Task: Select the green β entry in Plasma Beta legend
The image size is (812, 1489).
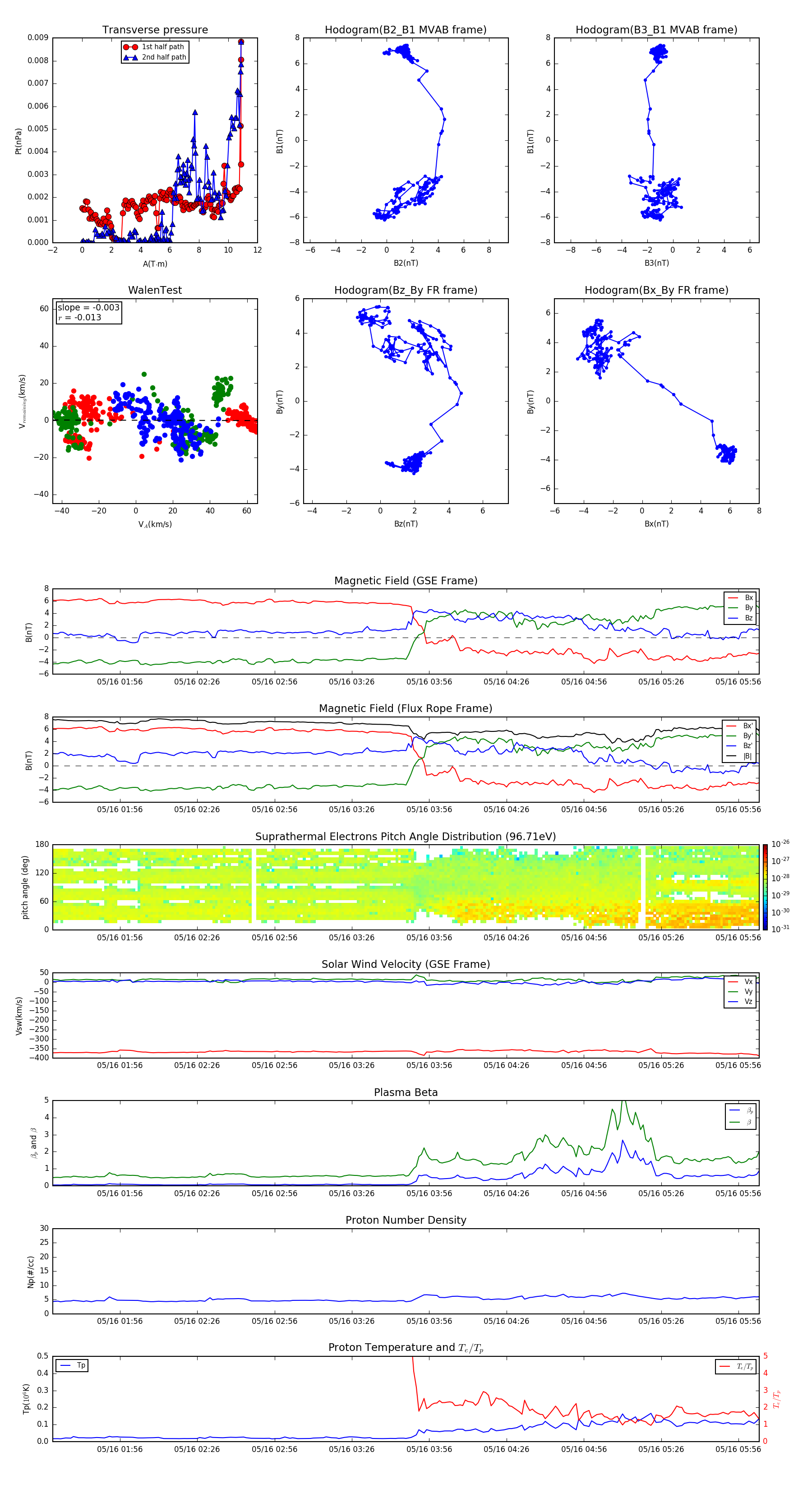Action: coord(742,1122)
